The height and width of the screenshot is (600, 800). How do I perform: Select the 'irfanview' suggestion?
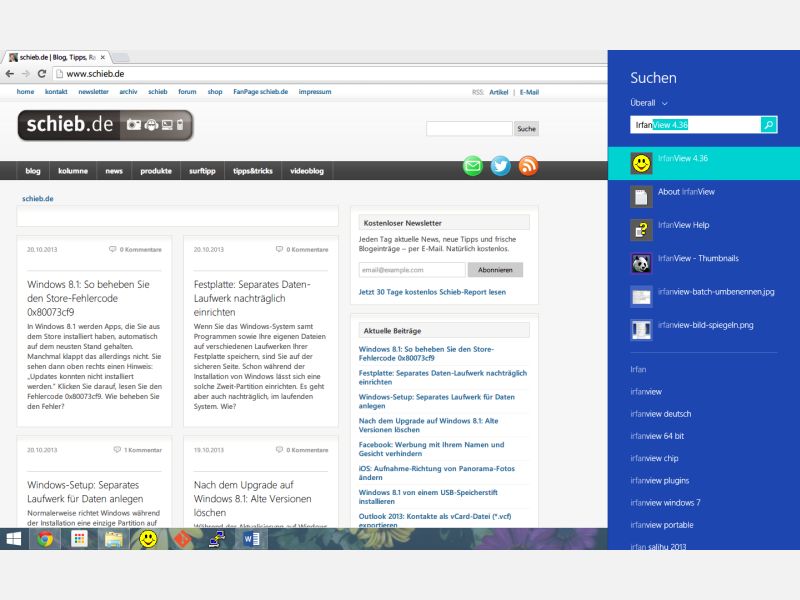point(646,392)
